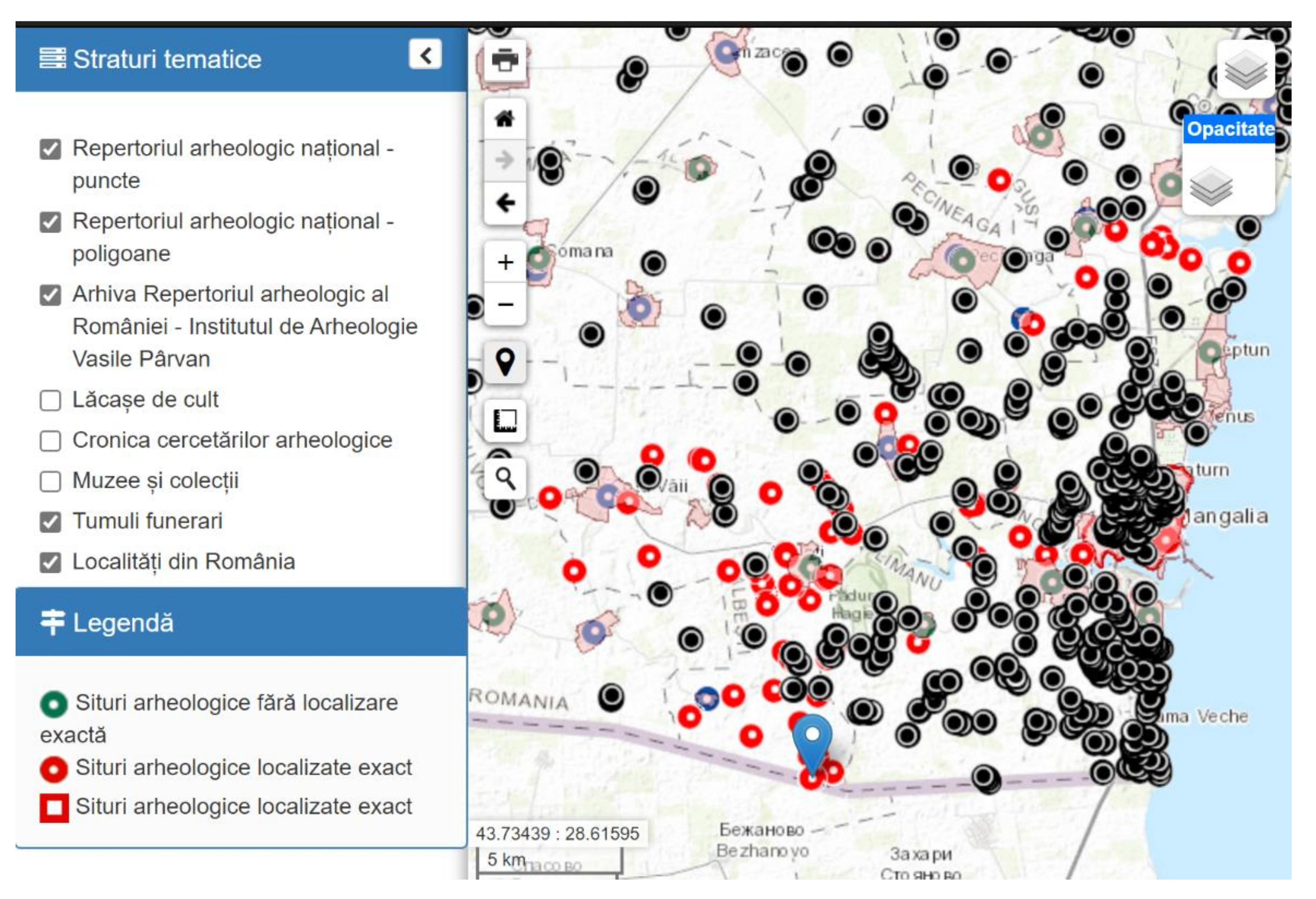This screenshot has width=1316, height=899.
Task: Collapse the Straturi tematice side panel
Action: pos(425,55)
